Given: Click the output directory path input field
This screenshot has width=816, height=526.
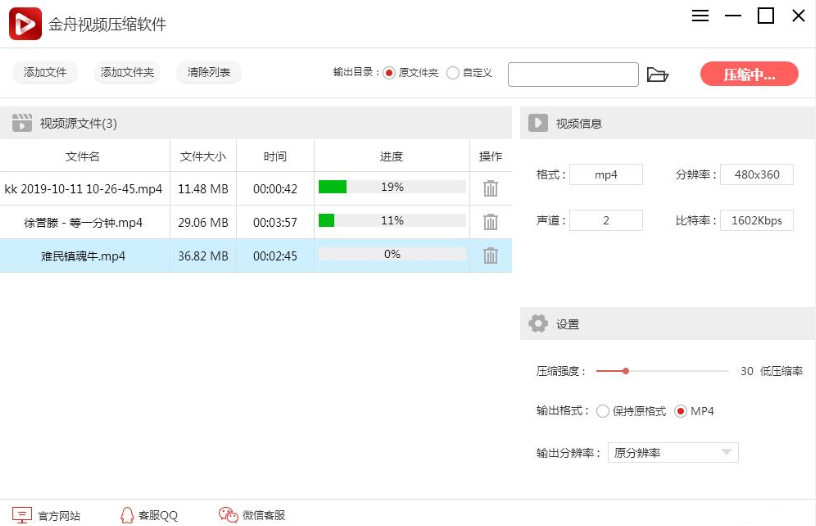Looking at the screenshot, I should pyautogui.click(x=573, y=74).
